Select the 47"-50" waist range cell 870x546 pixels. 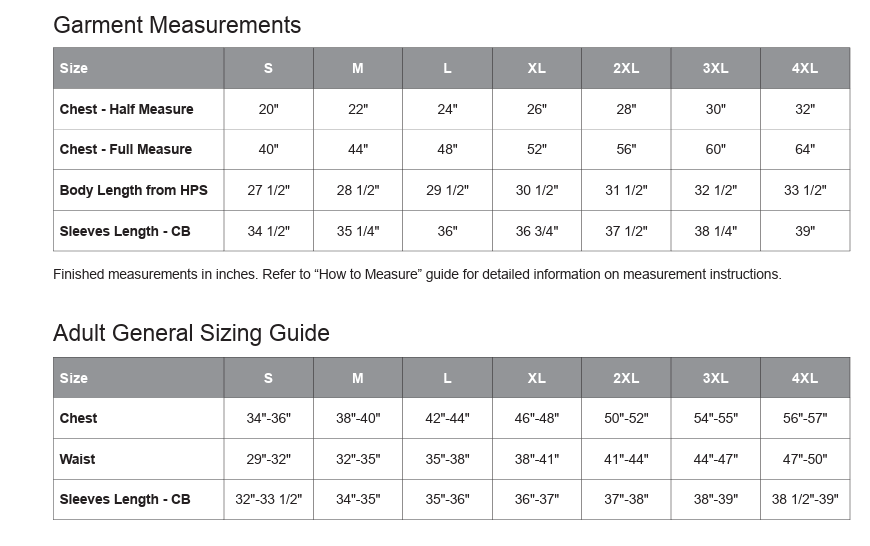805,459
